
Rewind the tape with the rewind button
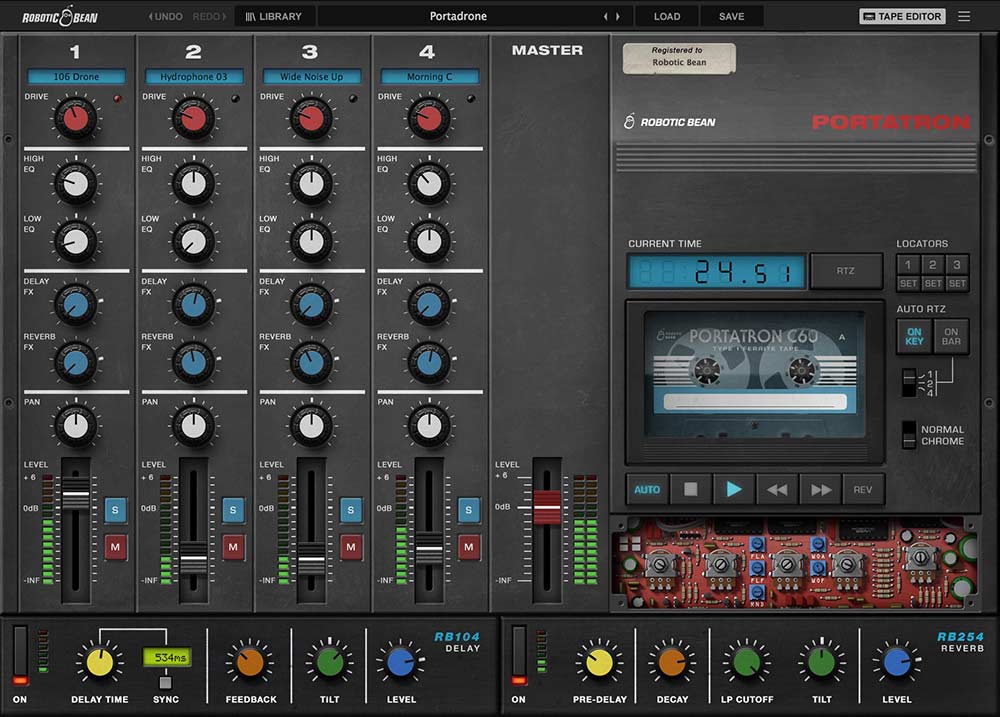tap(778, 489)
